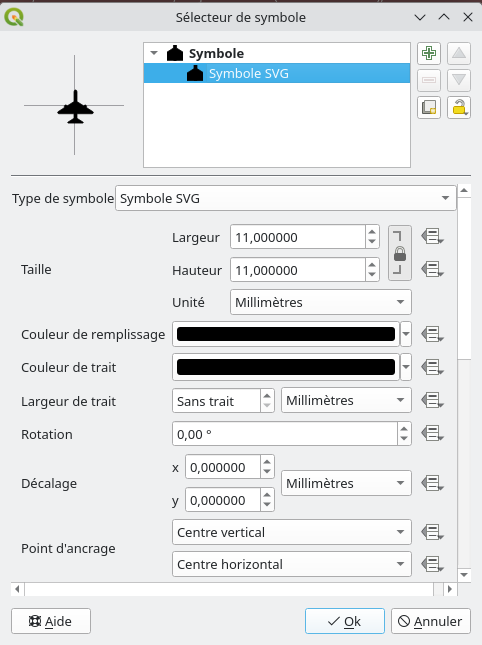Collapse the Symbole tree root arrow
The width and height of the screenshot is (482, 645).
(x=154, y=53)
